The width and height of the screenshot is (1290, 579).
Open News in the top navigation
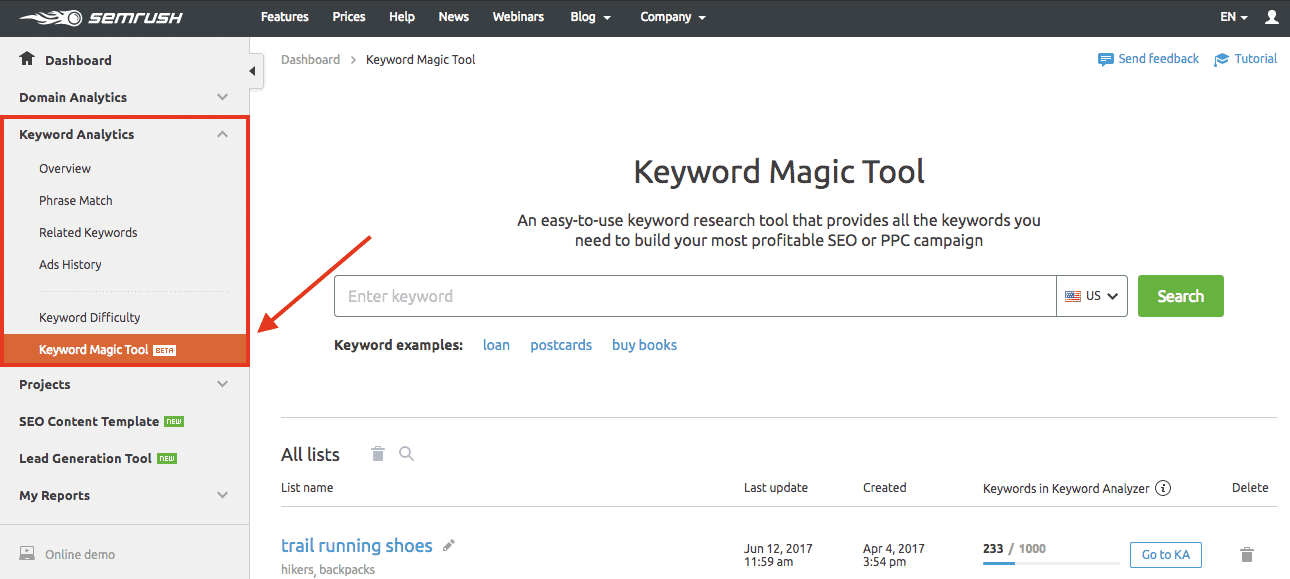pyautogui.click(x=454, y=17)
